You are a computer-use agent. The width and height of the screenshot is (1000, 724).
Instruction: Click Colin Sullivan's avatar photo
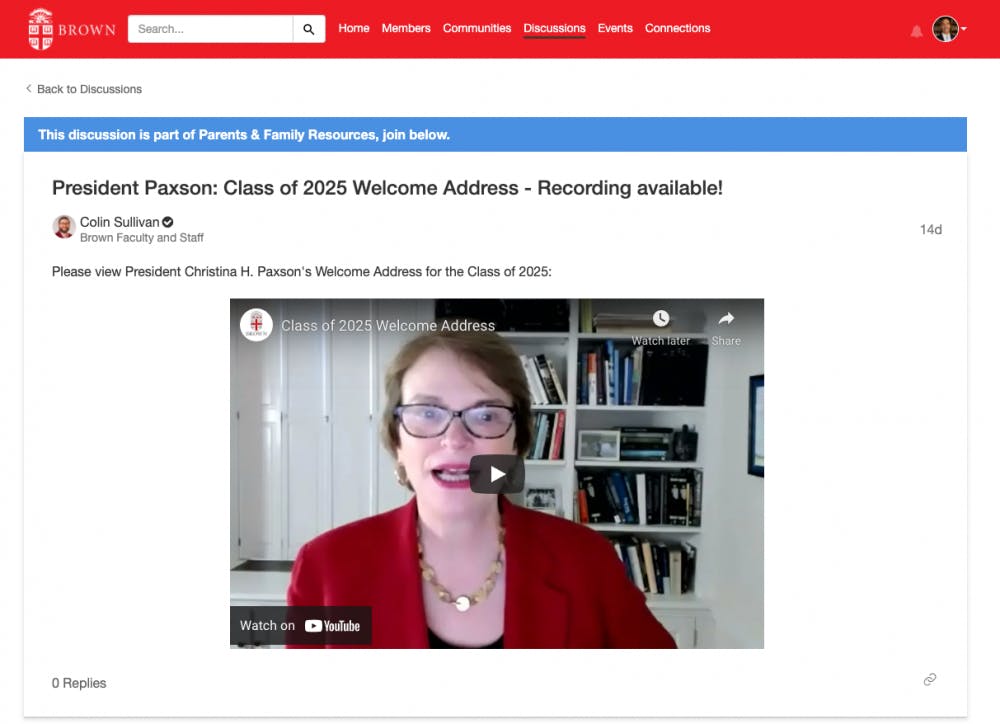point(64,227)
